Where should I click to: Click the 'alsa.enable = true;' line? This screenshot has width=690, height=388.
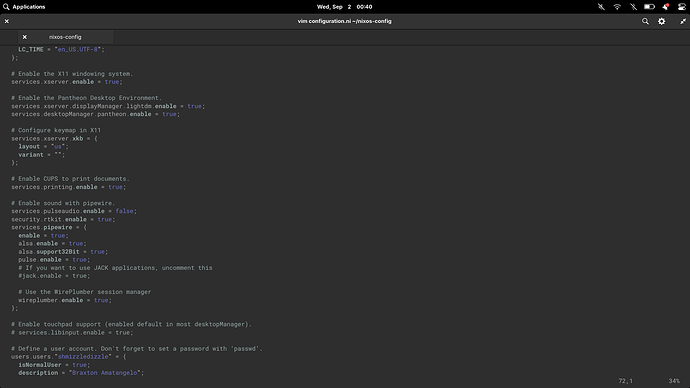pyautogui.click(x=52, y=243)
